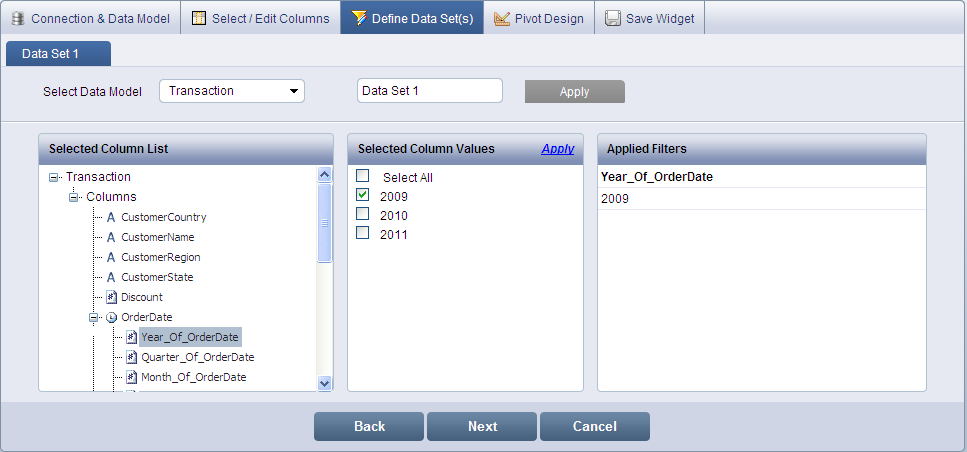
Task: Click the disk icon on Save Widget
Action: pyautogui.click(x=613, y=18)
